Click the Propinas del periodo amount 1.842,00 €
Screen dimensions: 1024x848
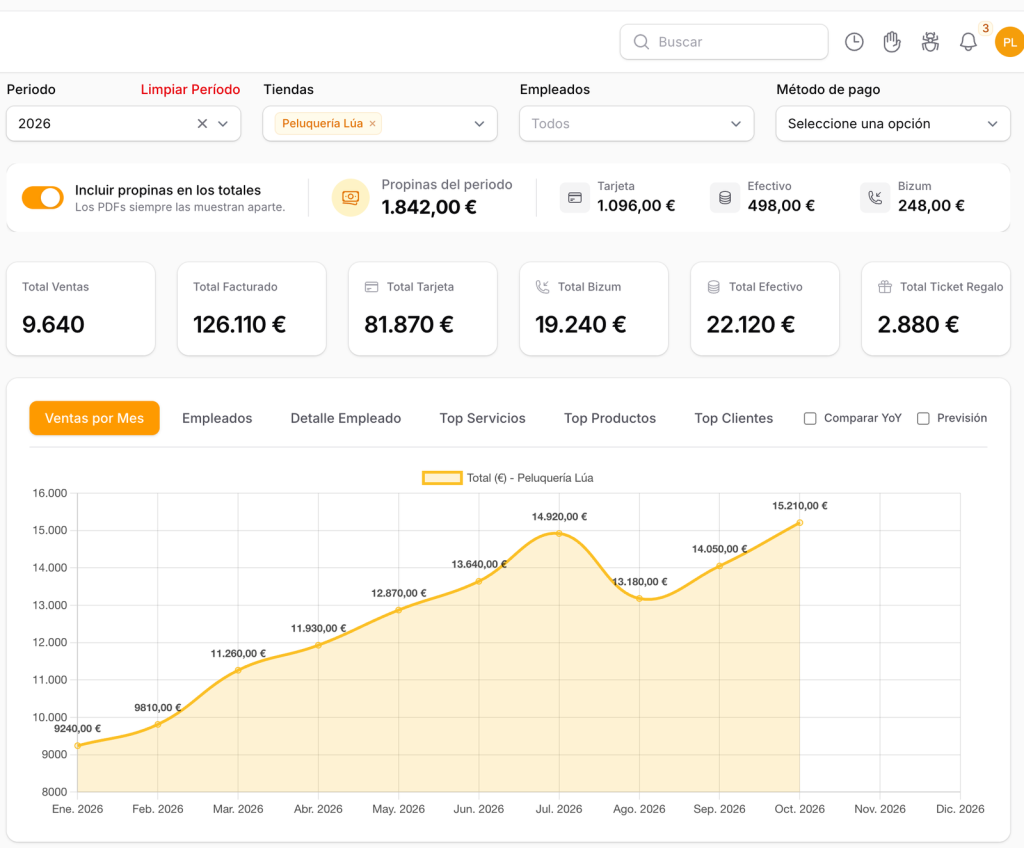click(x=429, y=207)
